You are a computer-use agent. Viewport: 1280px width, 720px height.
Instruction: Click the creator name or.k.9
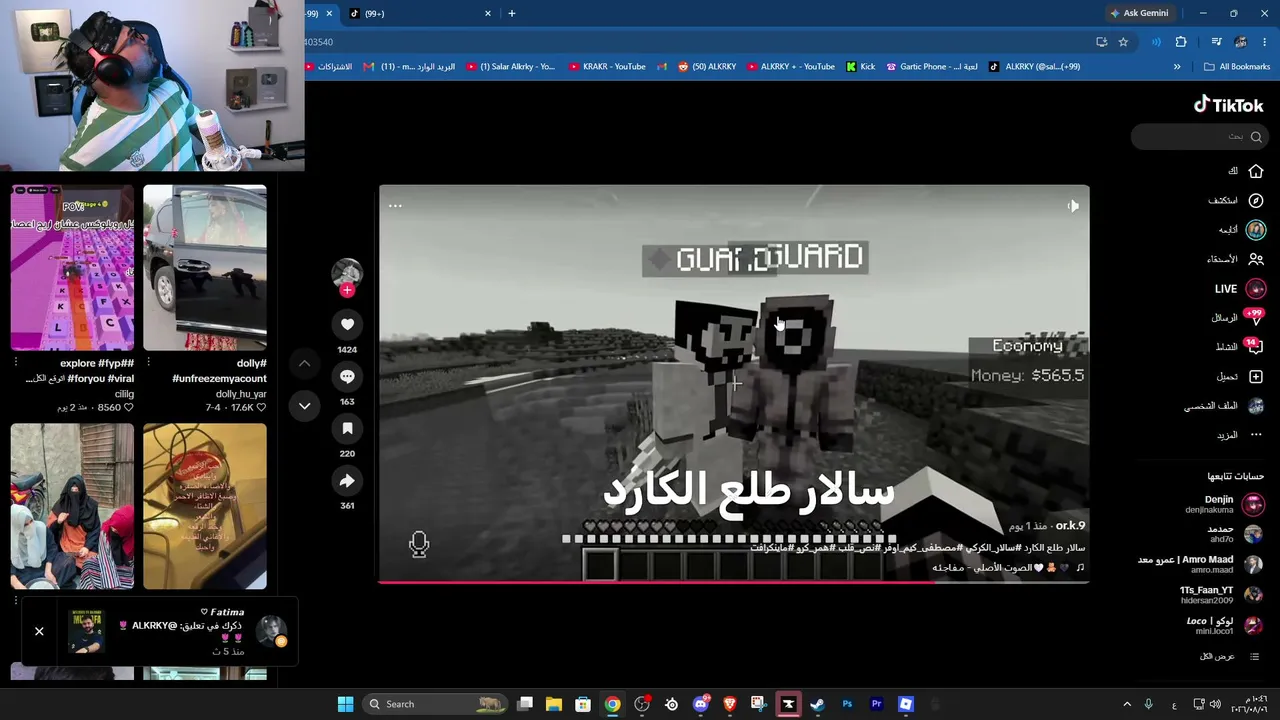pos(1070,525)
